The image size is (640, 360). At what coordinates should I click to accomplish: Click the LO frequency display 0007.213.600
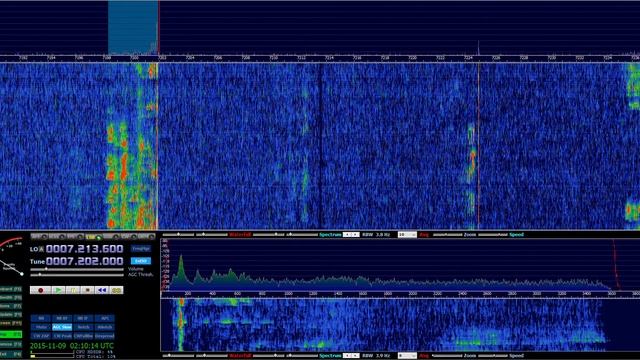[84, 249]
